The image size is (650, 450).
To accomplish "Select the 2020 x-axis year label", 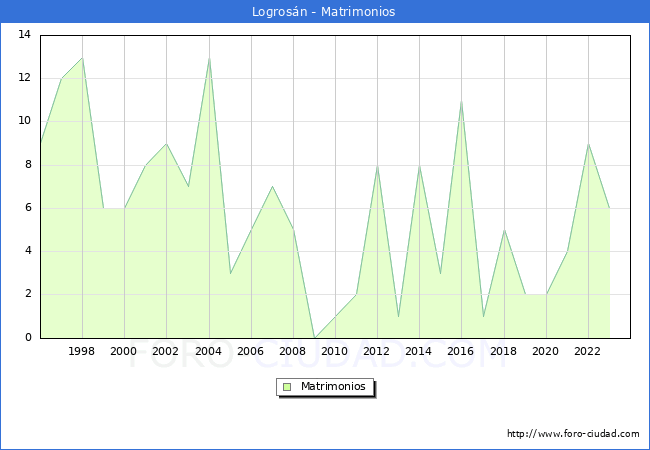I will pos(546,351).
